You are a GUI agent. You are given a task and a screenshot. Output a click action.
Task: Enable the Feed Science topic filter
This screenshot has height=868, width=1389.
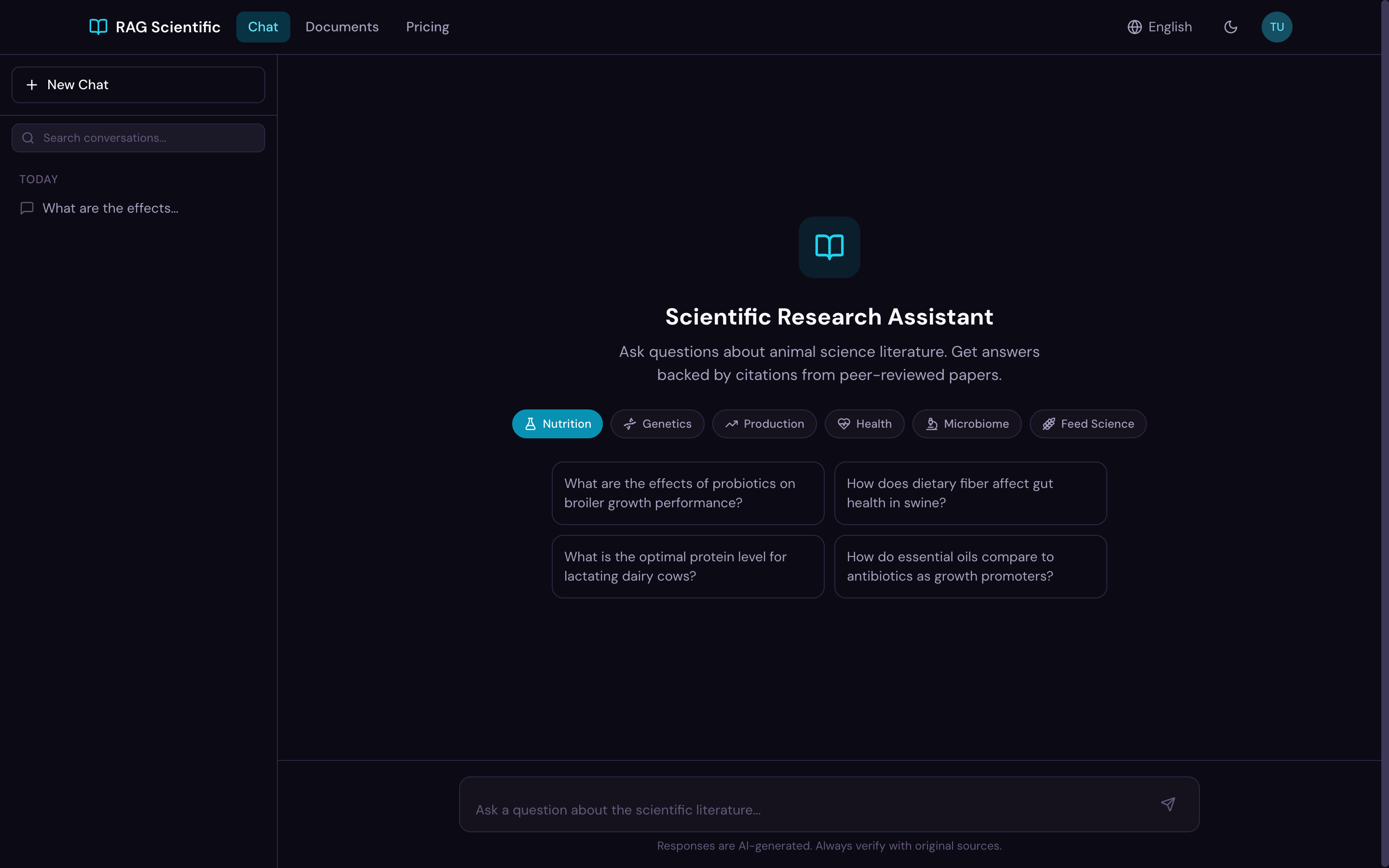pyautogui.click(x=1088, y=424)
